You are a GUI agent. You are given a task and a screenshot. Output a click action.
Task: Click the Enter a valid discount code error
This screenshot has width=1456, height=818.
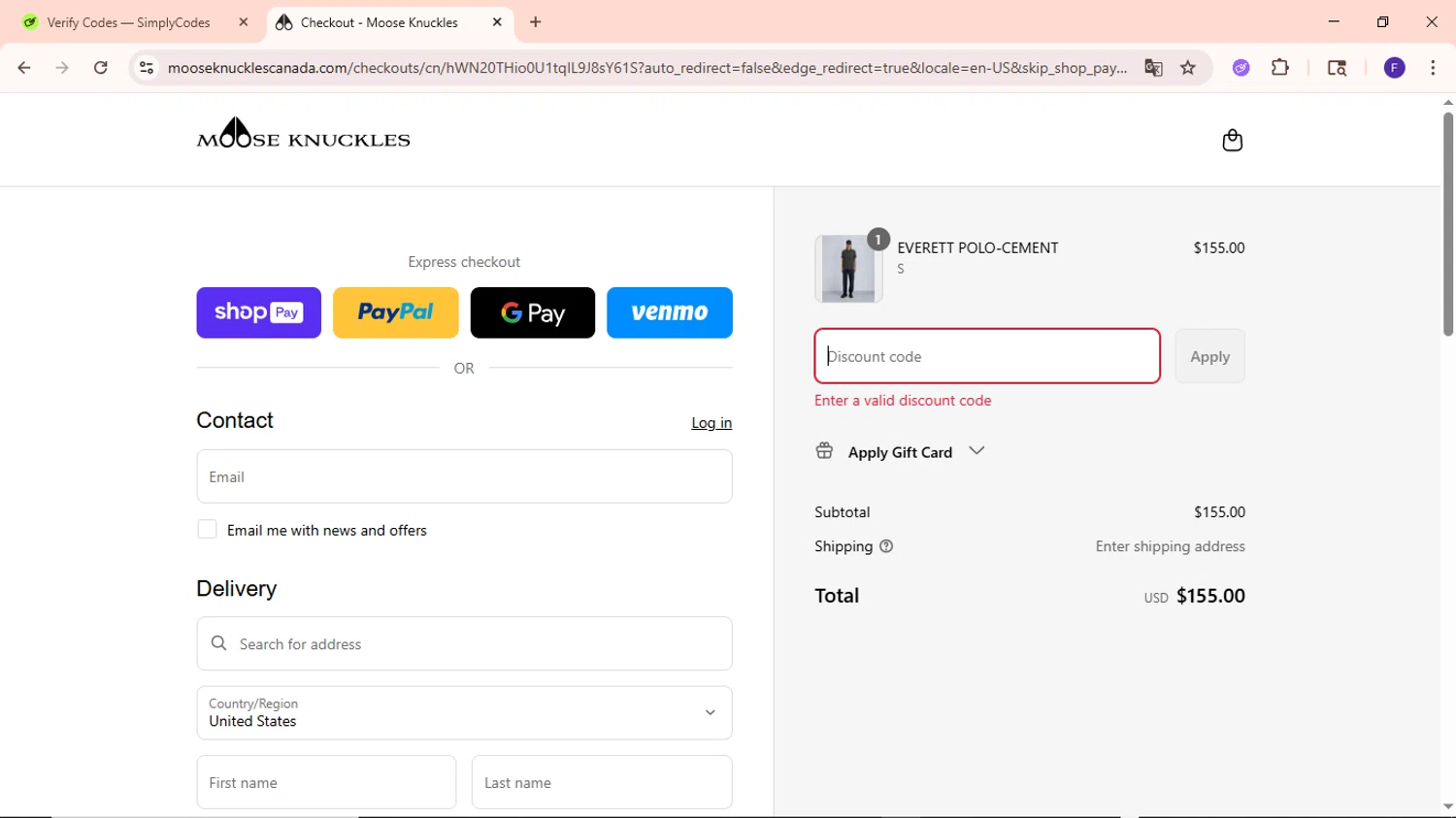(903, 400)
